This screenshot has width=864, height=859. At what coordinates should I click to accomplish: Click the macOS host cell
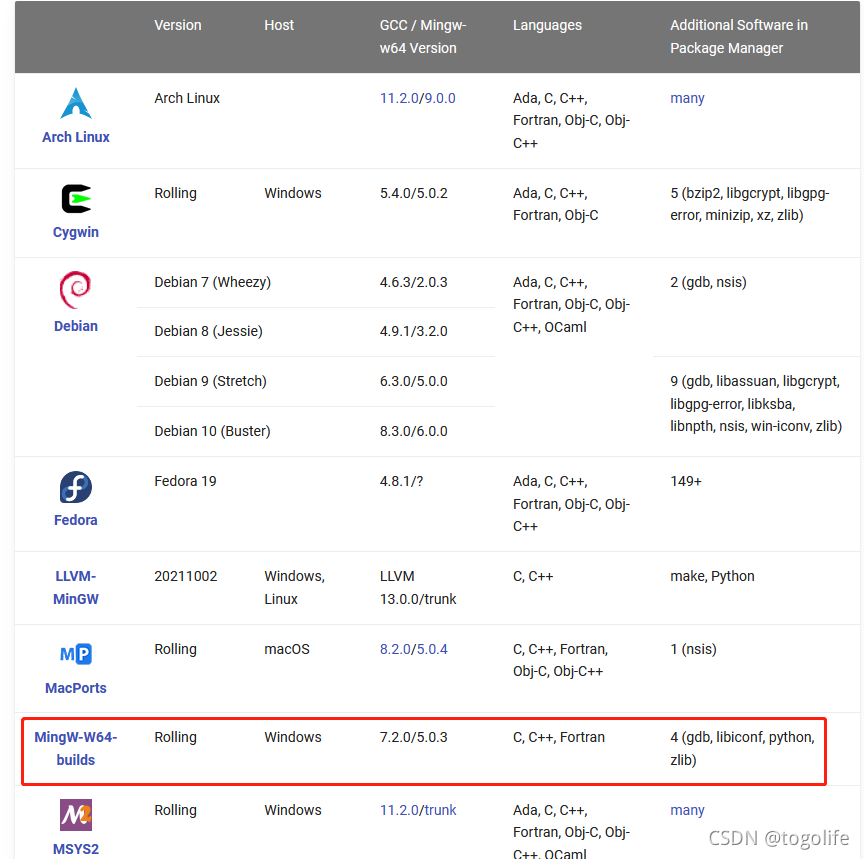[287, 649]
